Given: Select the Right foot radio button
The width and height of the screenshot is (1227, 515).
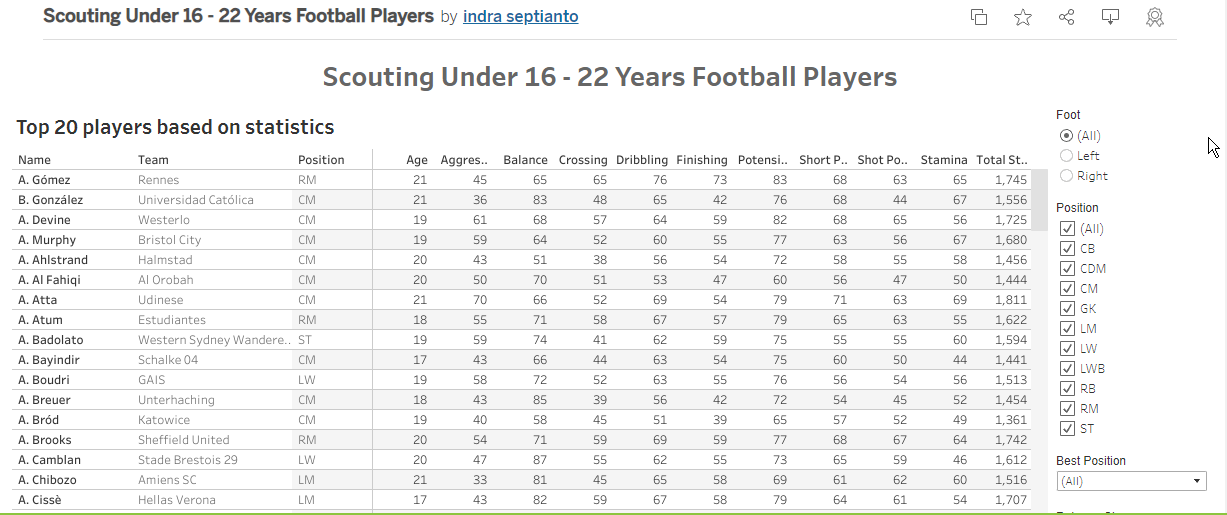Looking at the screenshot, I should [1067, 176].
